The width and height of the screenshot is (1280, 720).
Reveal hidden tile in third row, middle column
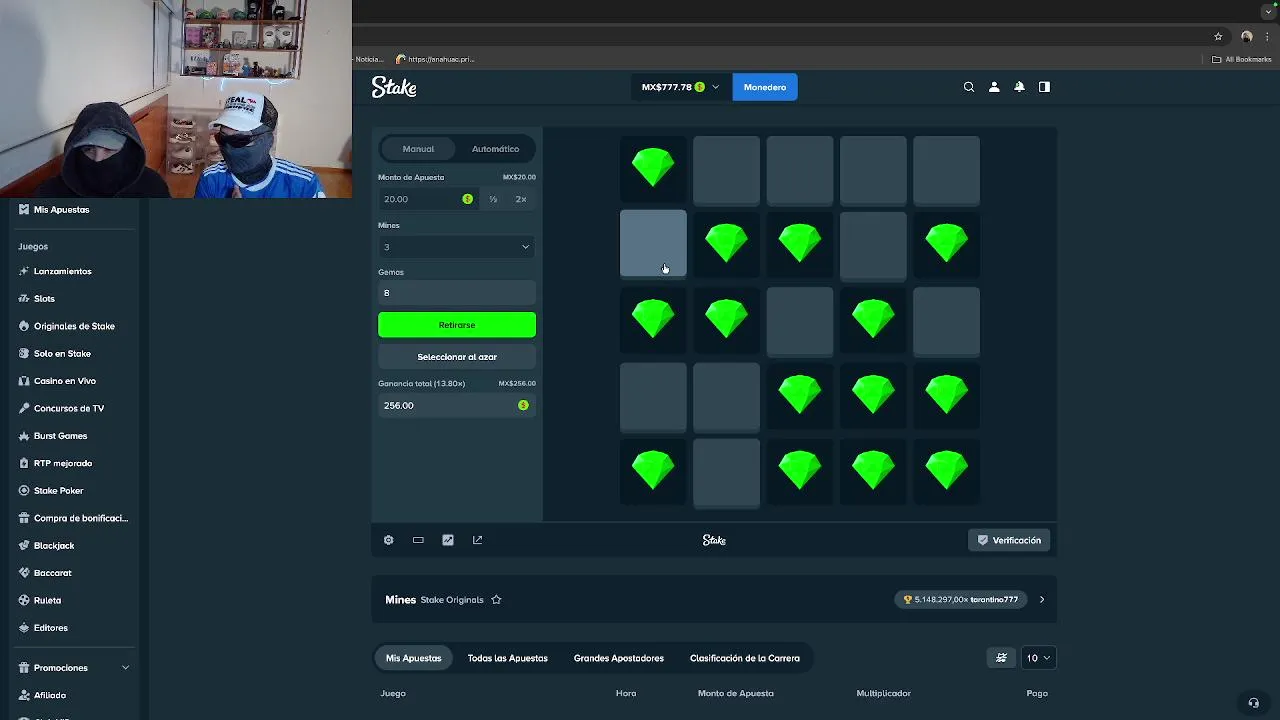point(800,321)
